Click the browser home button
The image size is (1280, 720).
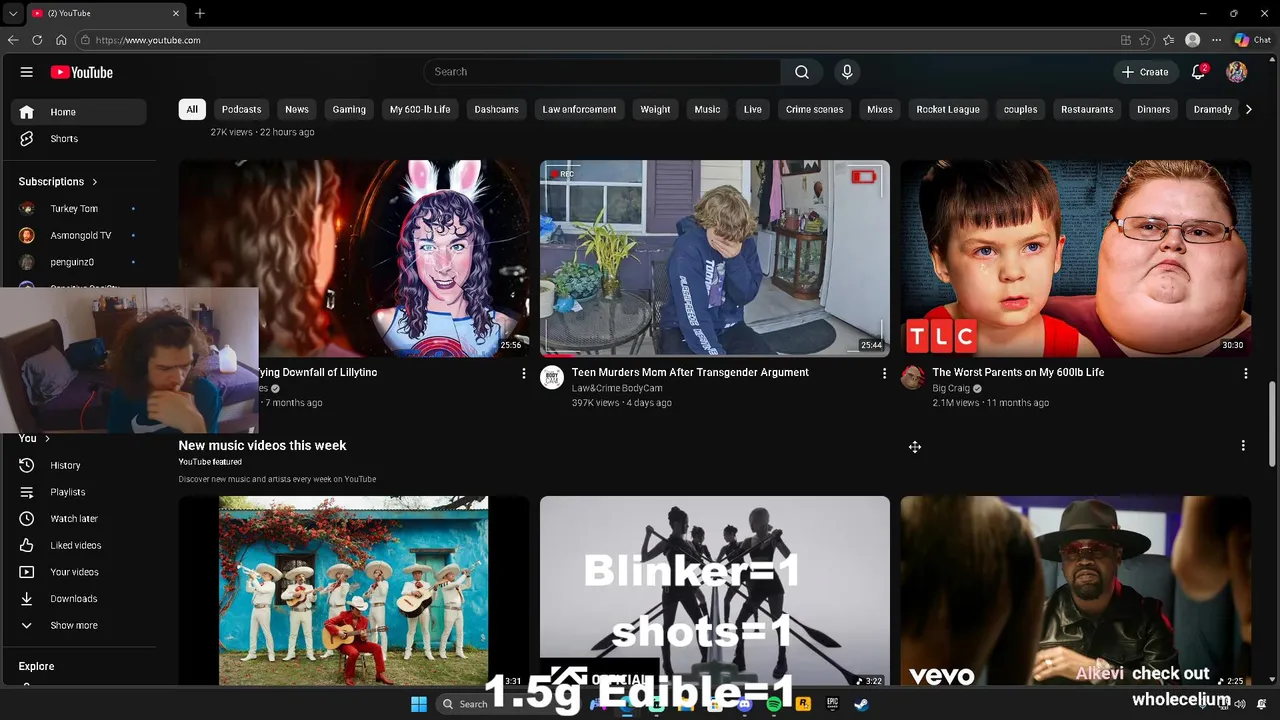[x=61, y=40]
